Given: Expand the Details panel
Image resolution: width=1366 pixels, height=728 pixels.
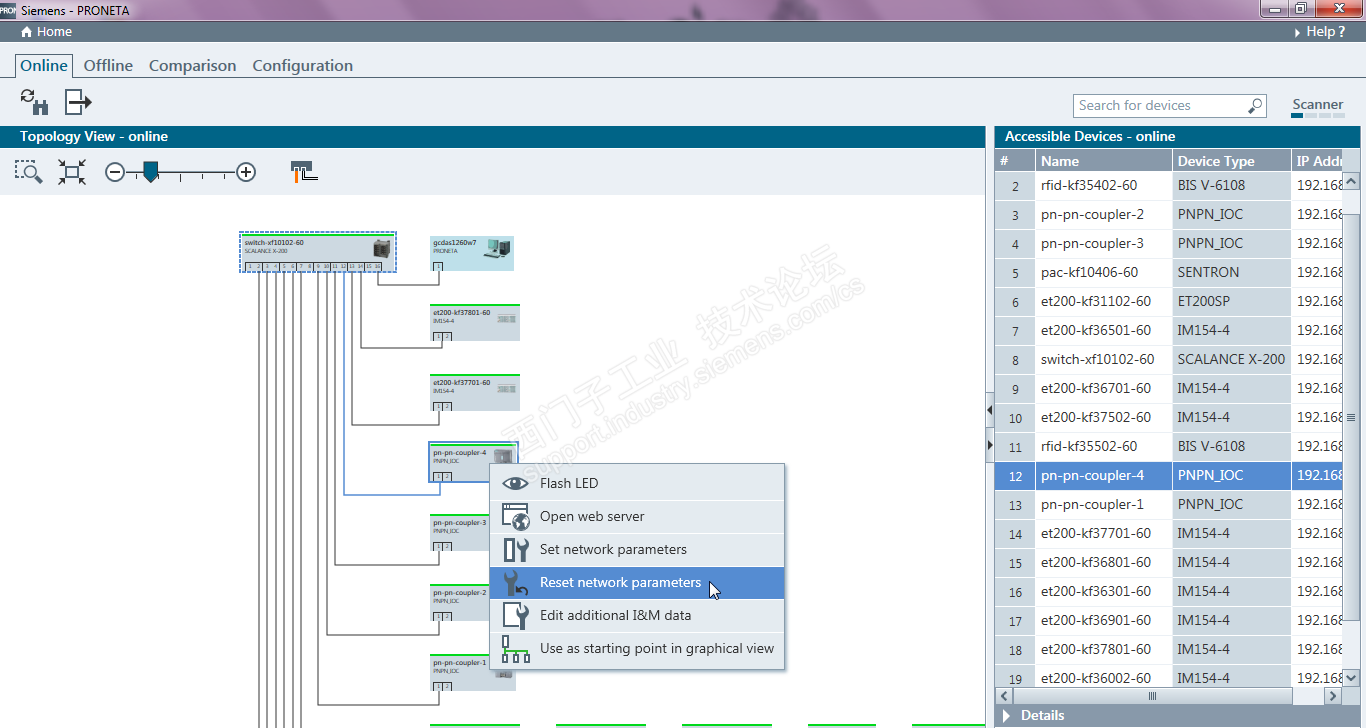Looking at the screenshot, I should 1007,715.
